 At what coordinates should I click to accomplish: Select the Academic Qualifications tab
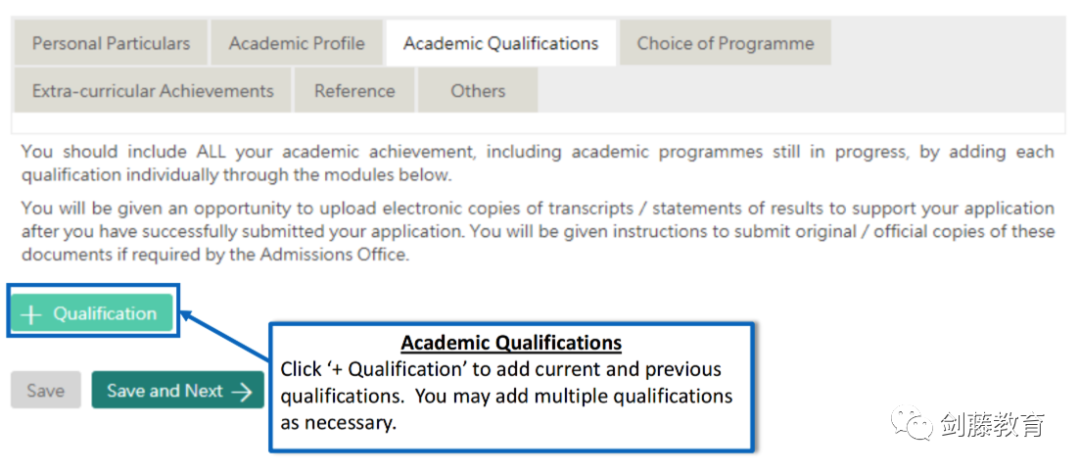pyautogui.click(x=501, y=43)
